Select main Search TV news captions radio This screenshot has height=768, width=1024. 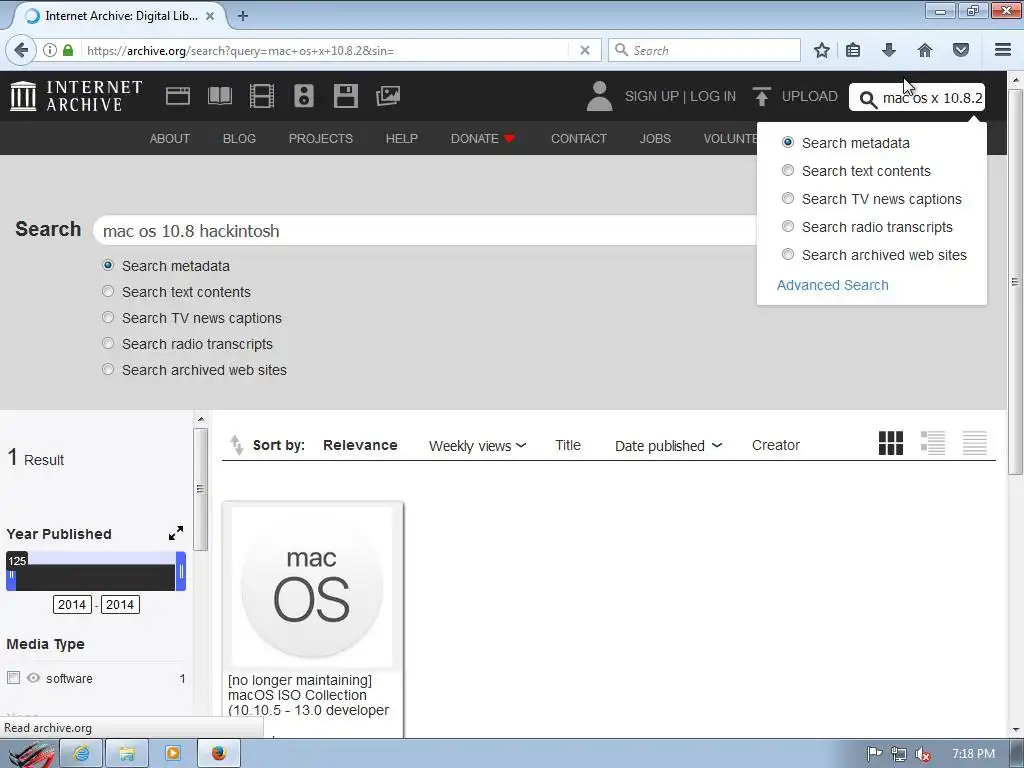[108, 317]
